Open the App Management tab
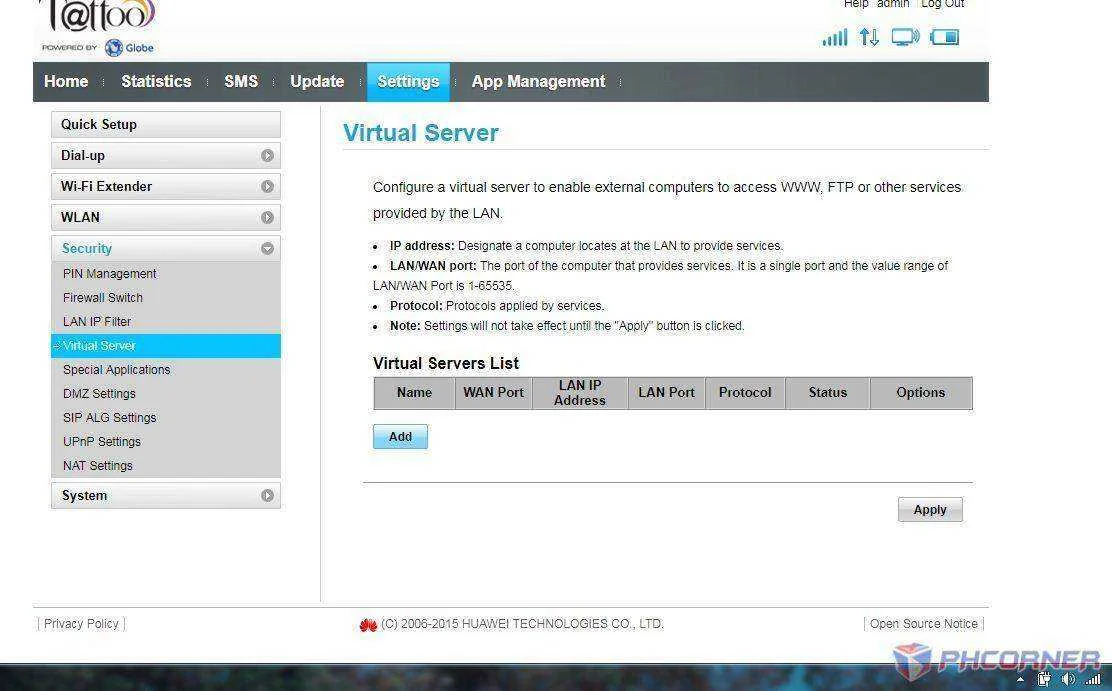This screenshot has width=1112, height=691. point(538,82)
